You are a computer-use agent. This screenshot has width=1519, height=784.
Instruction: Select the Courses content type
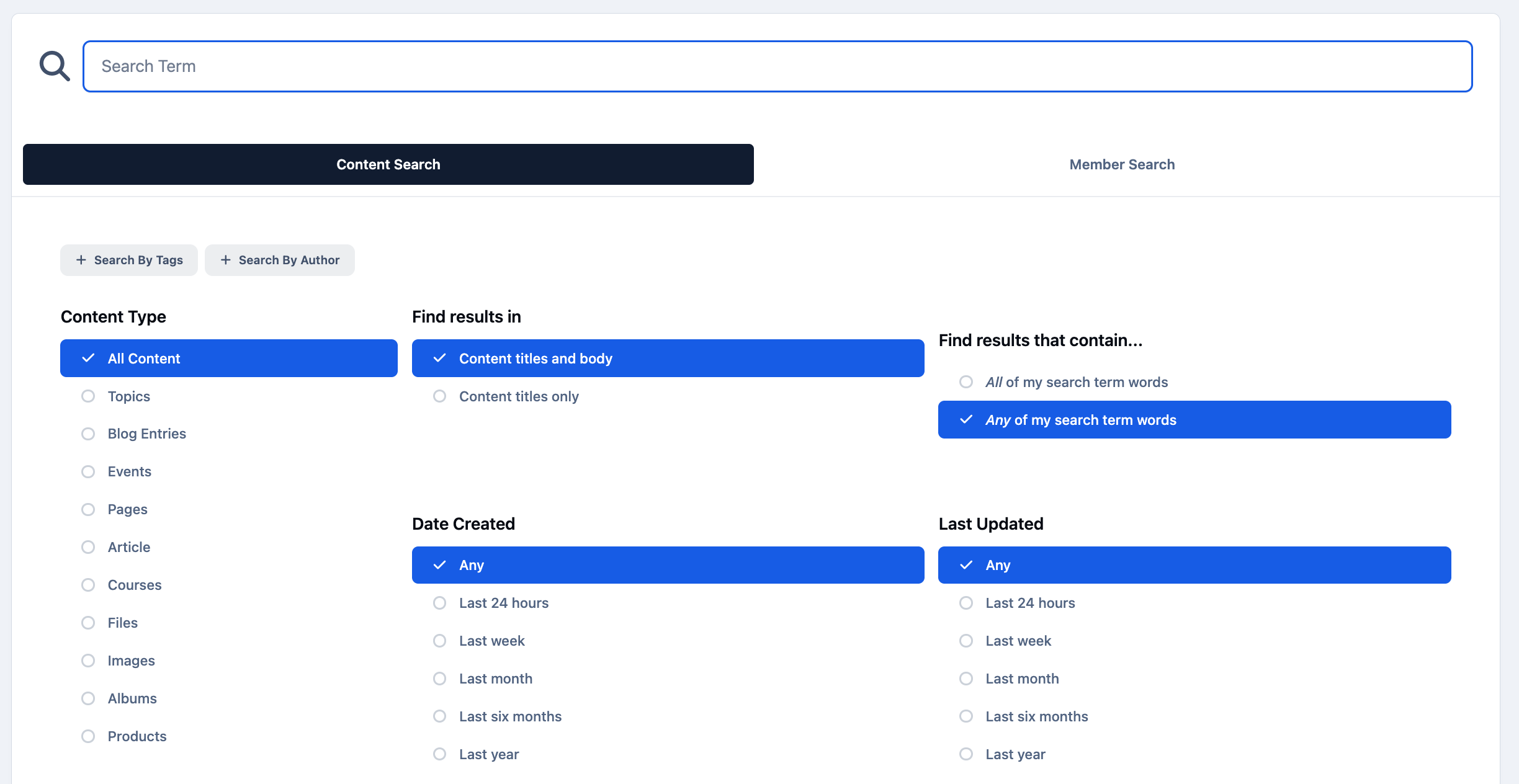click(x=229, y=585)
